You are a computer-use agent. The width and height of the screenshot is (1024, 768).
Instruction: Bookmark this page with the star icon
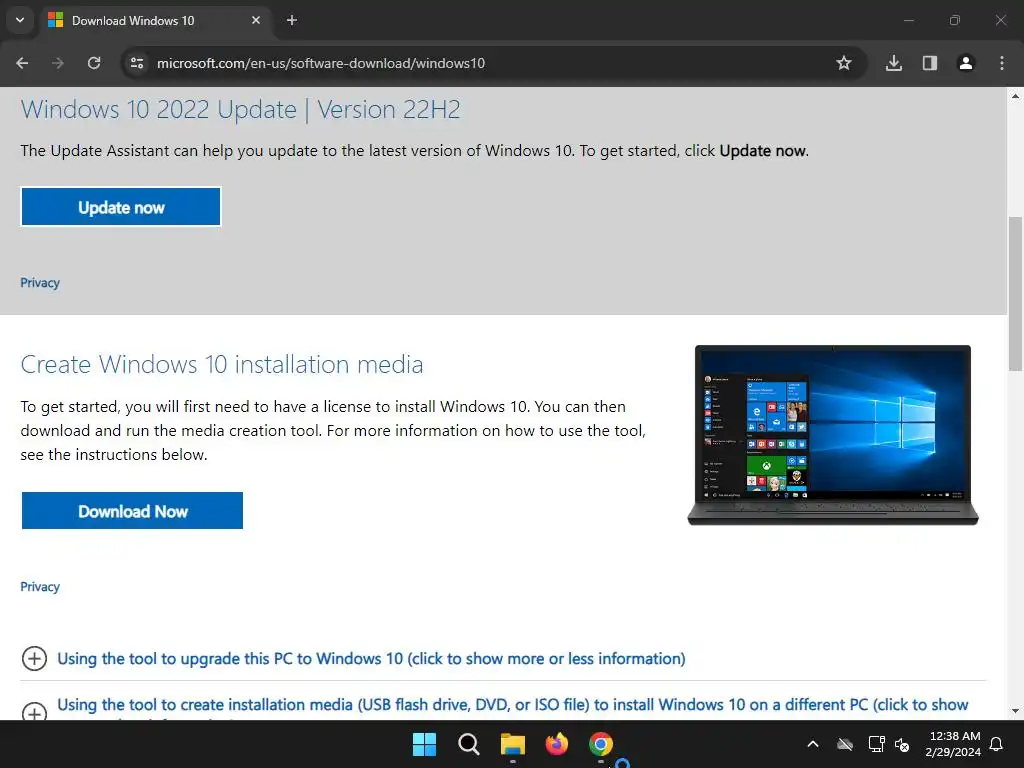coord(844,63)
